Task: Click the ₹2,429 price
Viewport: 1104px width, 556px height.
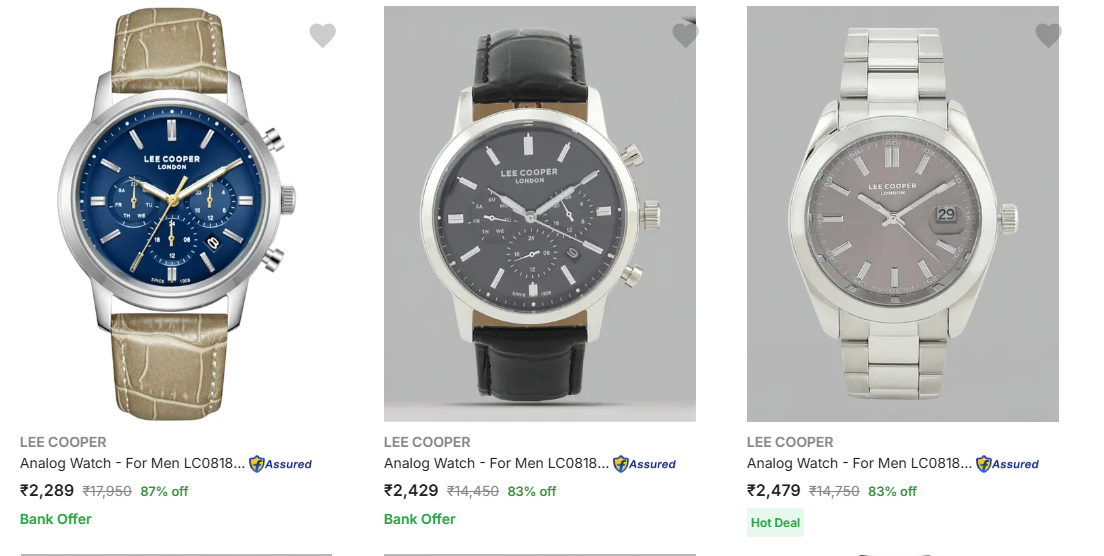Action: tap(411, 491)
